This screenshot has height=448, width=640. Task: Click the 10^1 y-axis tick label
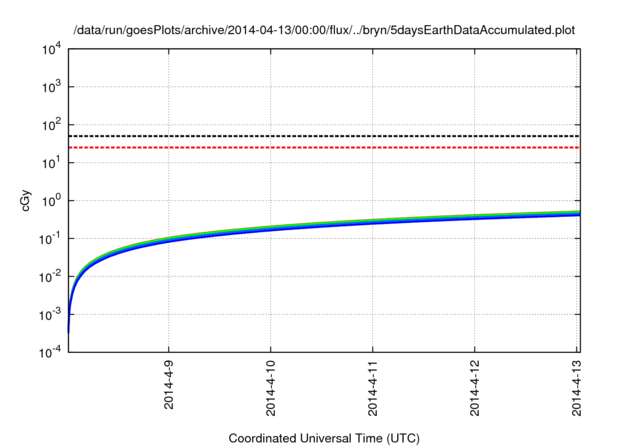52,163
